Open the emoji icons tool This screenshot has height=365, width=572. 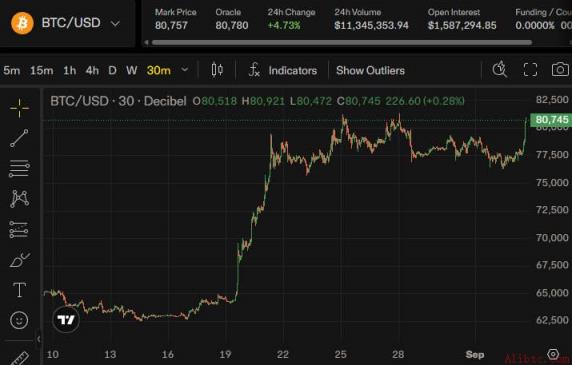(19, 320)
